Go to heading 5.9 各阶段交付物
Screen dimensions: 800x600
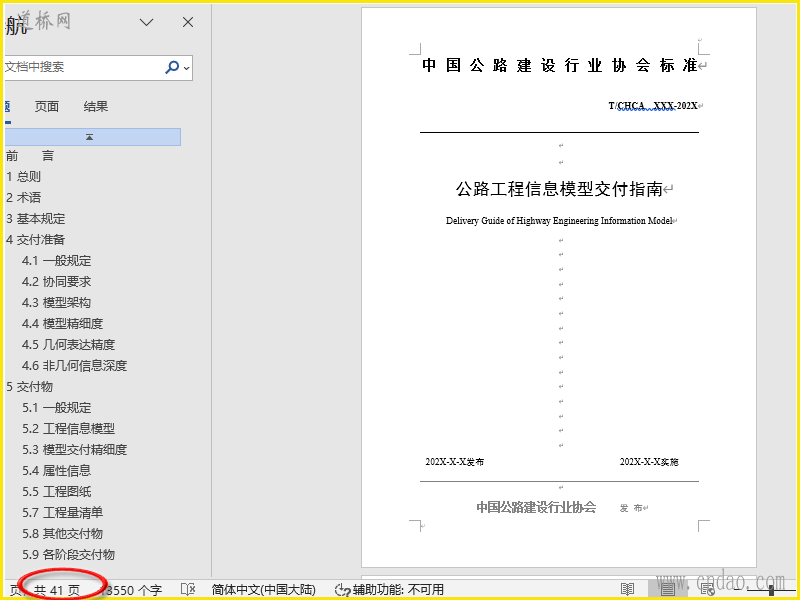point(68,554)
